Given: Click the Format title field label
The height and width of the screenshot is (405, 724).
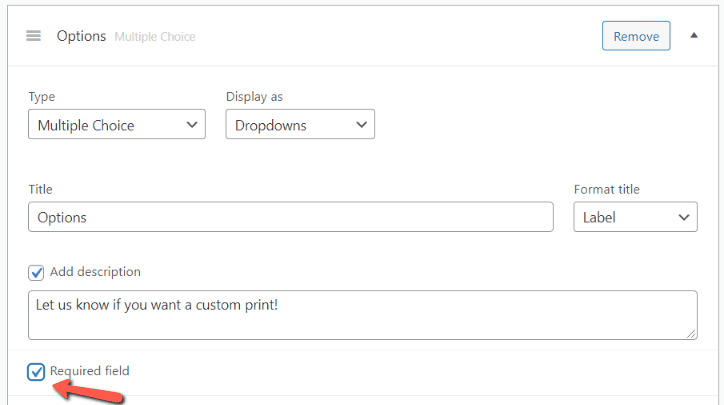Looking at the screenshot, I should [x=606, y=189].
